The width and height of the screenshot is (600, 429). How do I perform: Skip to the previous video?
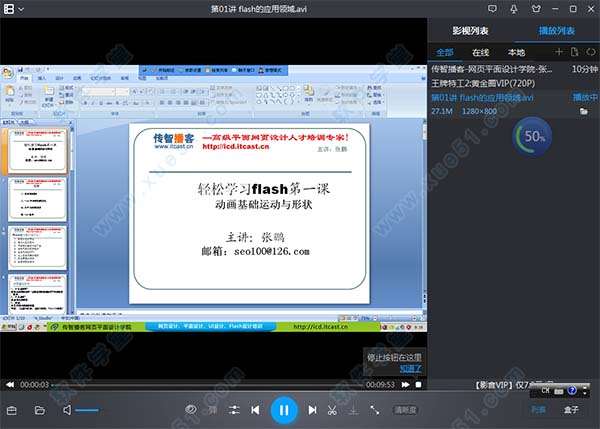(255, 410)
